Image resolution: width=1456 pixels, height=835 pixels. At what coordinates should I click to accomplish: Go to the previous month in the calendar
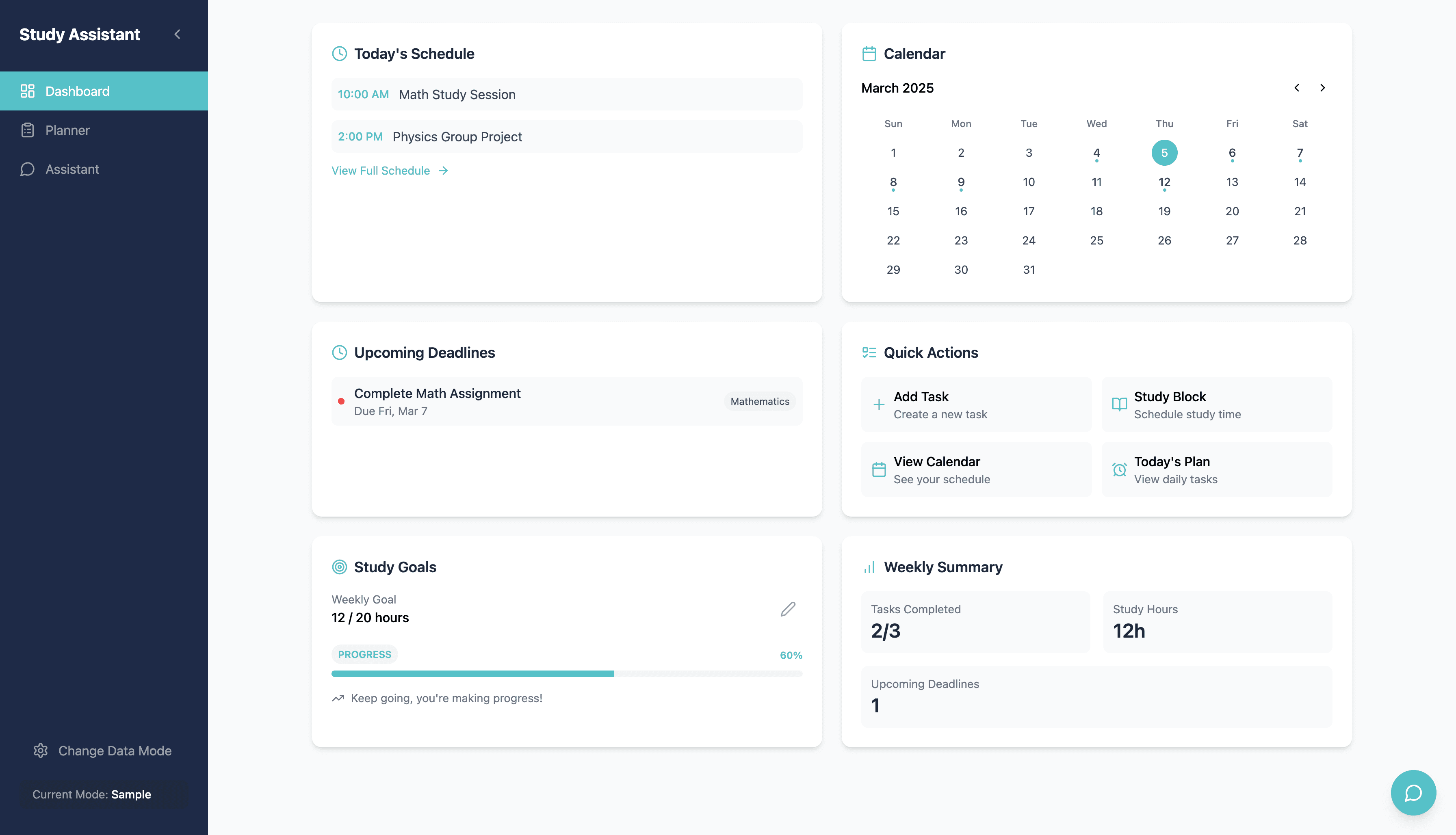pyautogui.click(x=1296, y=88)
